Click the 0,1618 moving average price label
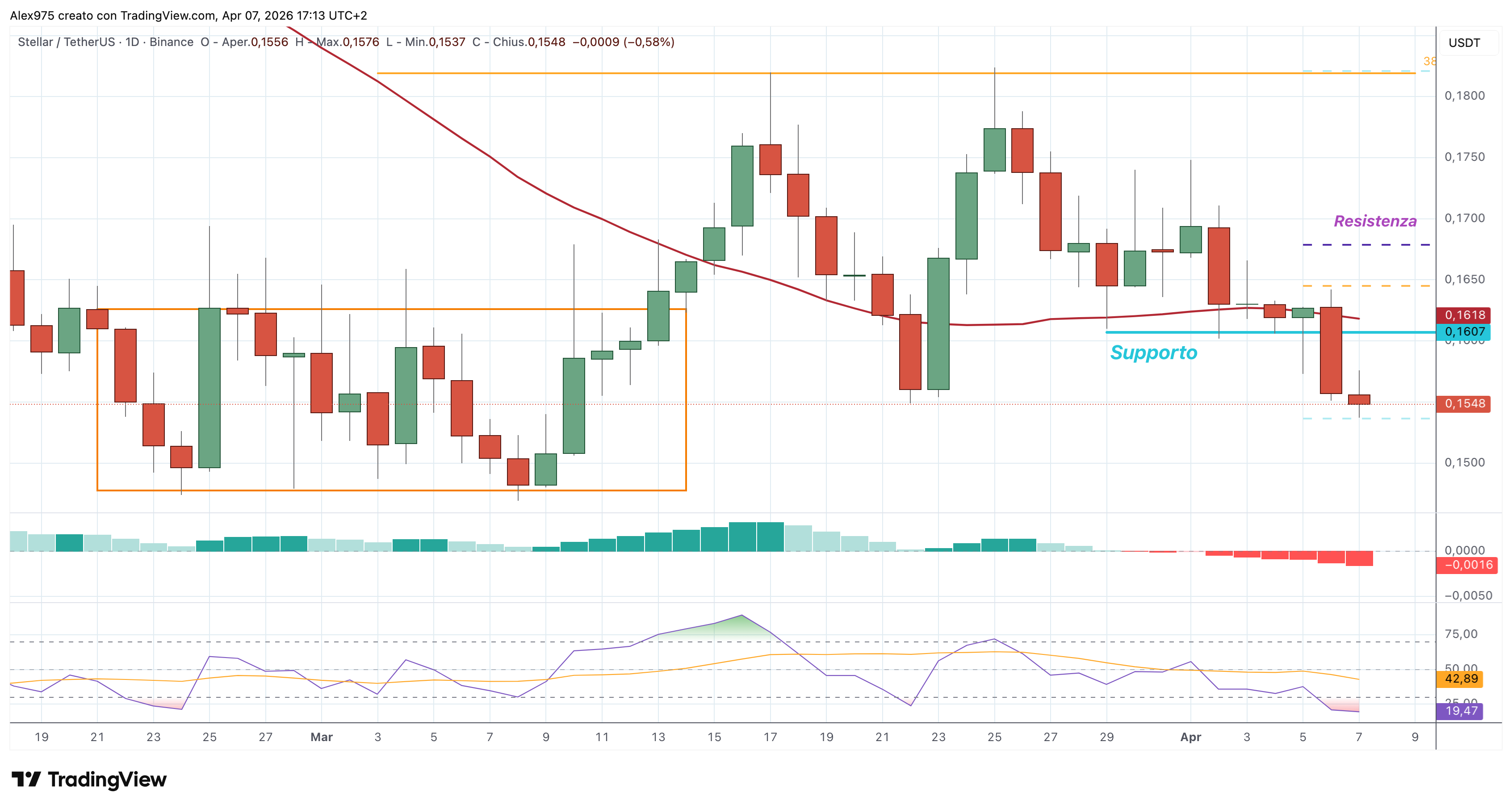Image resolution: width=1512 pixels, height=809 pixels. pos(1464,315)
